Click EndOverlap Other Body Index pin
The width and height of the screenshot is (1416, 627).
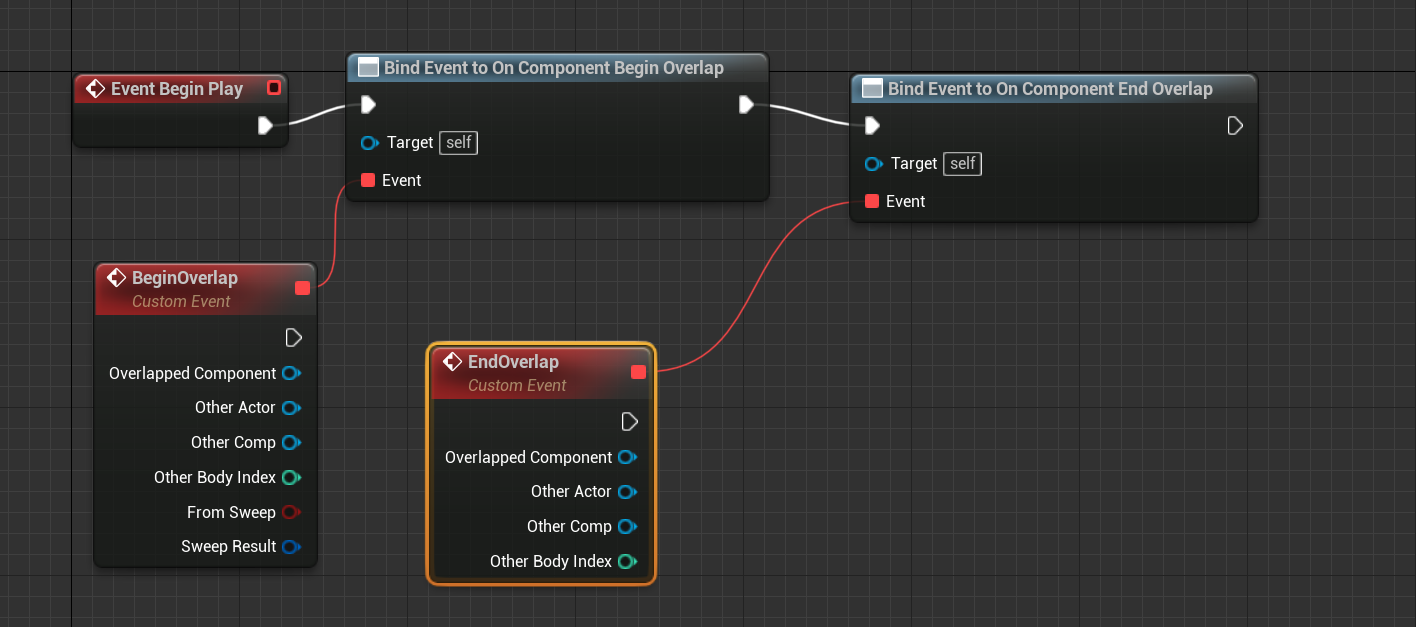click(x=627, y=561)
